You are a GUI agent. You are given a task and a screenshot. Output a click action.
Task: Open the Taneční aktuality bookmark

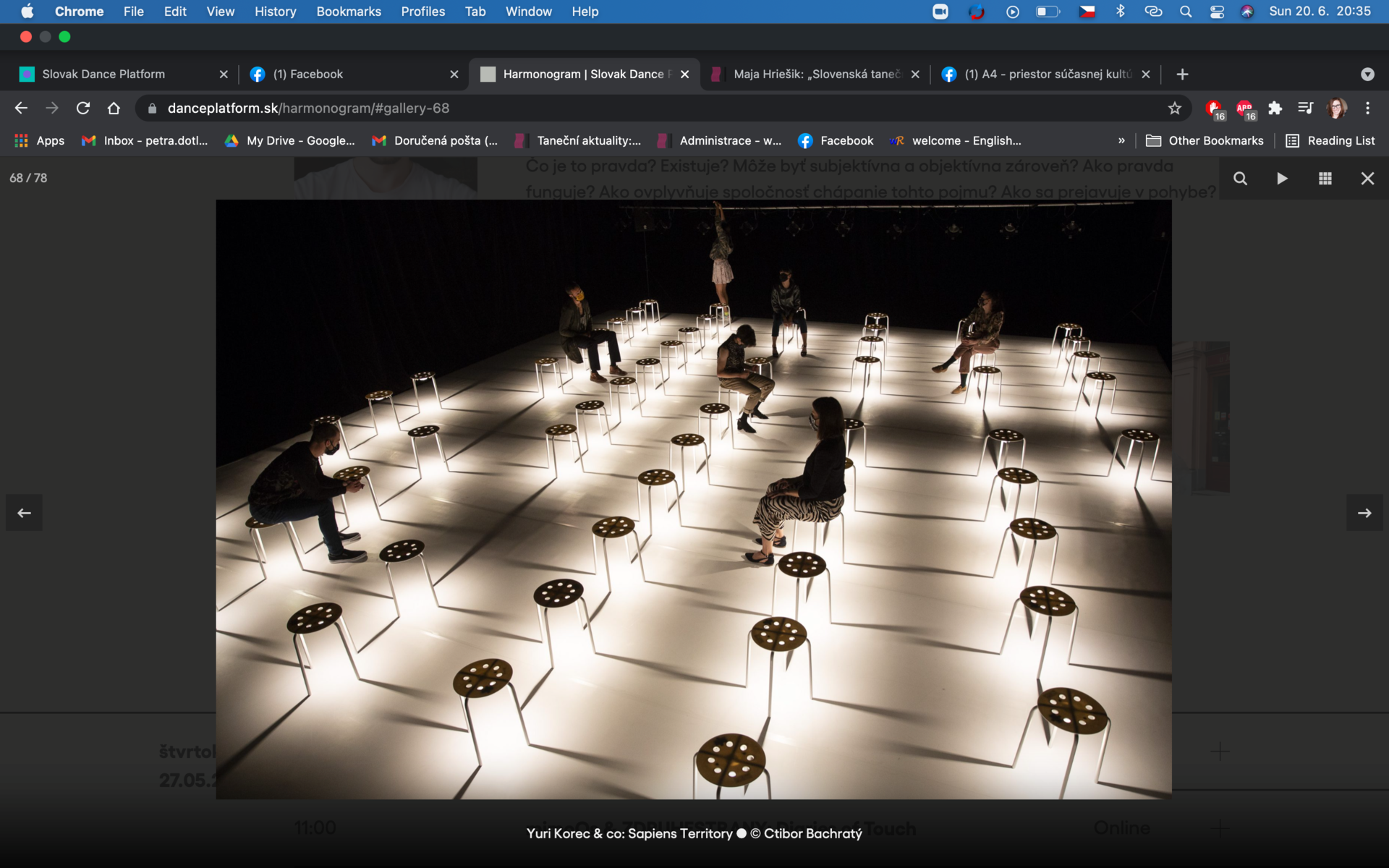[x=577, y=140]
